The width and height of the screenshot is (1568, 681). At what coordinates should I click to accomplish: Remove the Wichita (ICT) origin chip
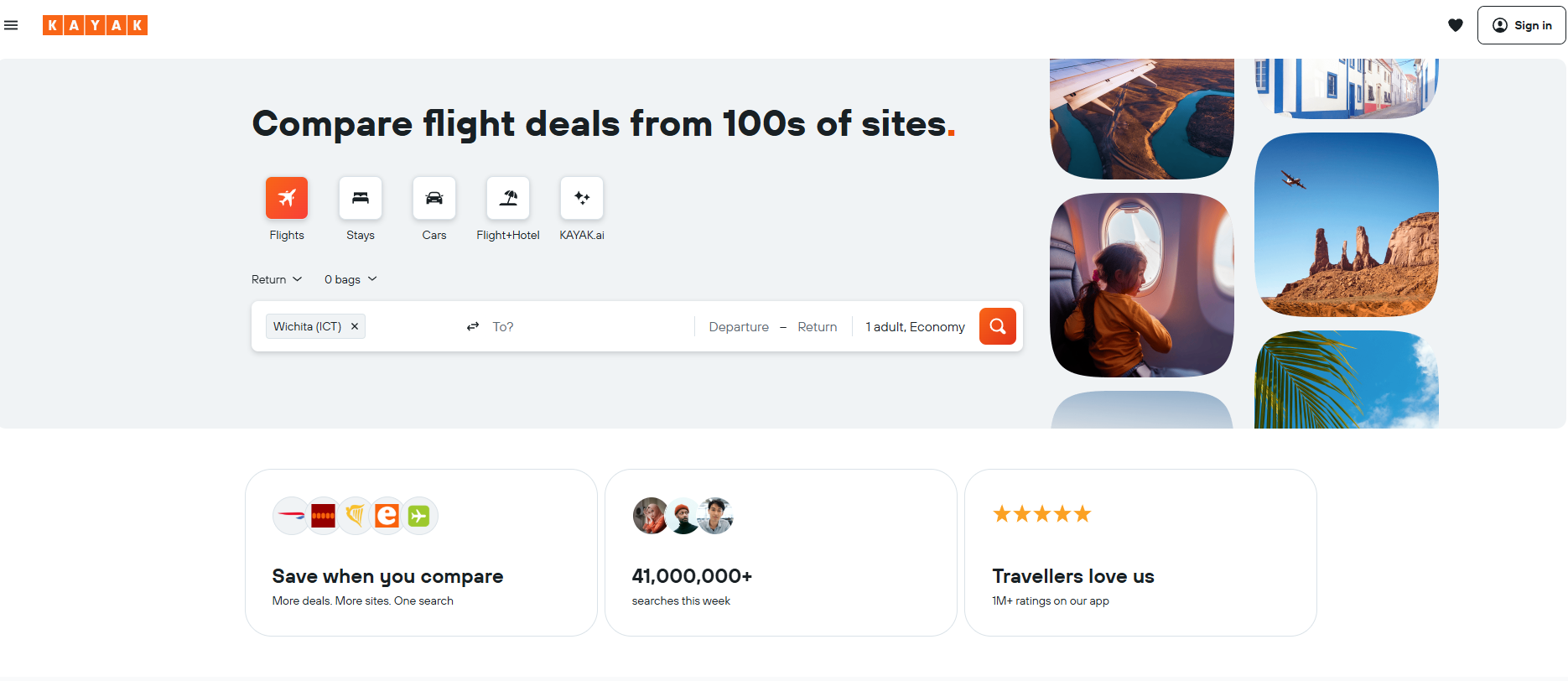coord(355,326)
